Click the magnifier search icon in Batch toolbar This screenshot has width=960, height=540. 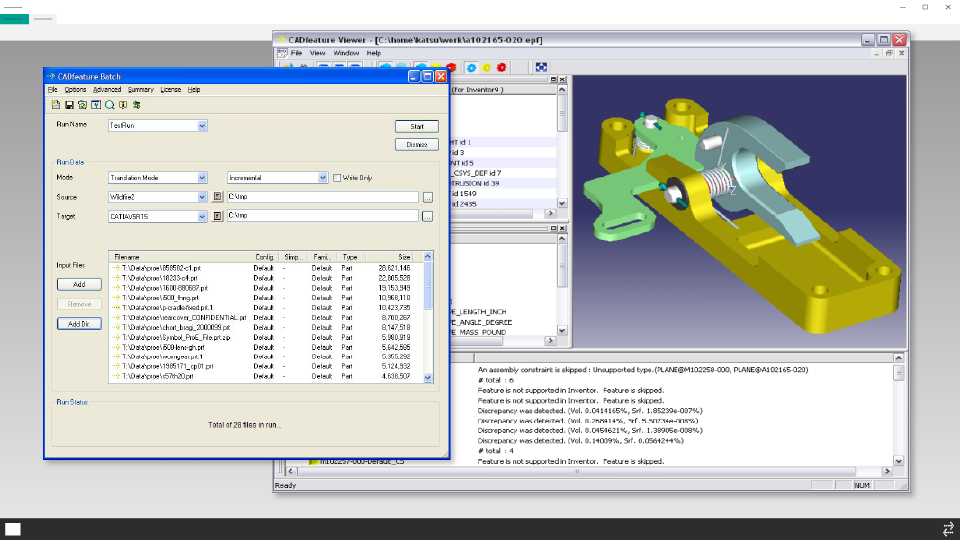tap(110, 105)
